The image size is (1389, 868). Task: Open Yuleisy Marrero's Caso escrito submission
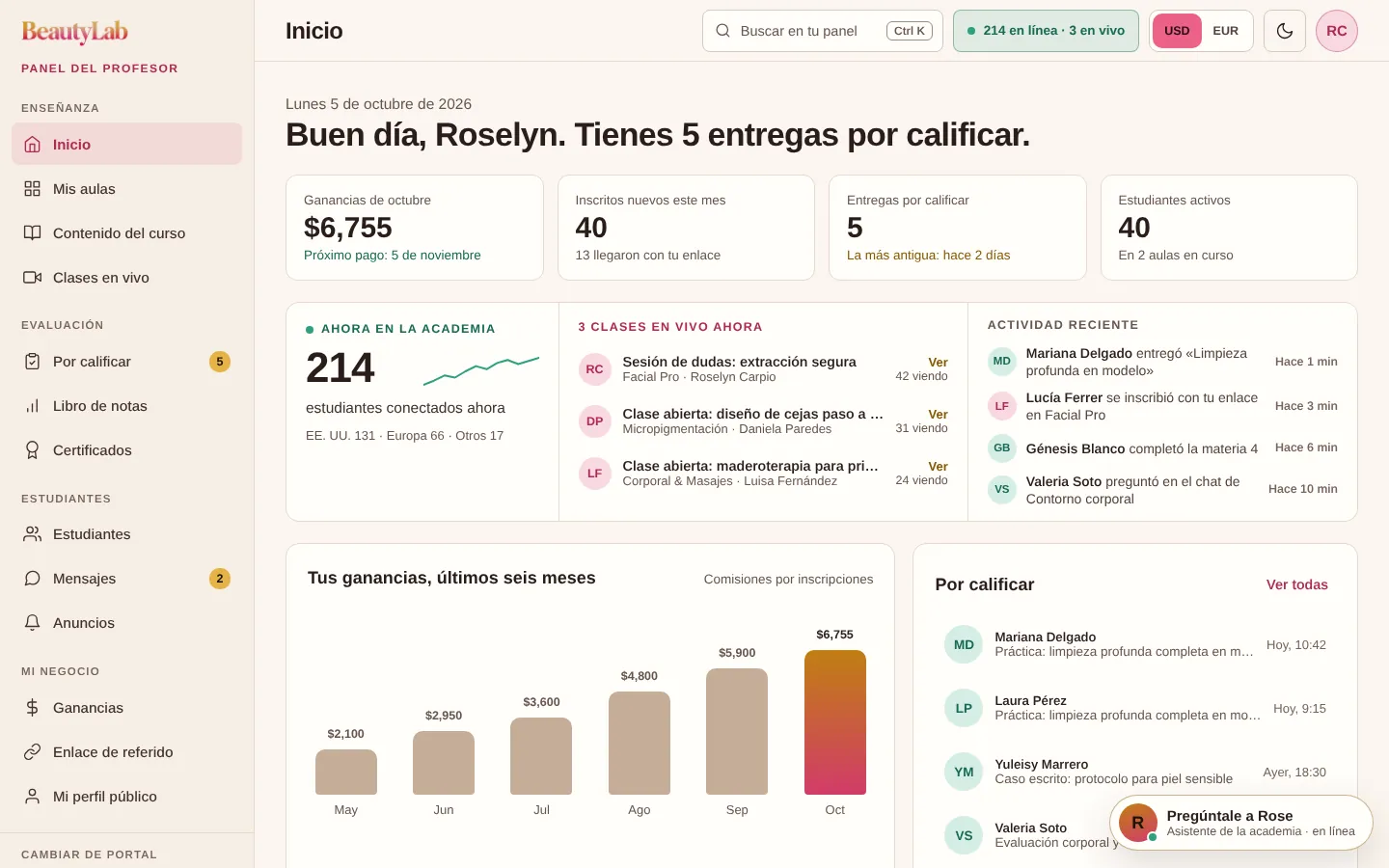click(1135, 772)
